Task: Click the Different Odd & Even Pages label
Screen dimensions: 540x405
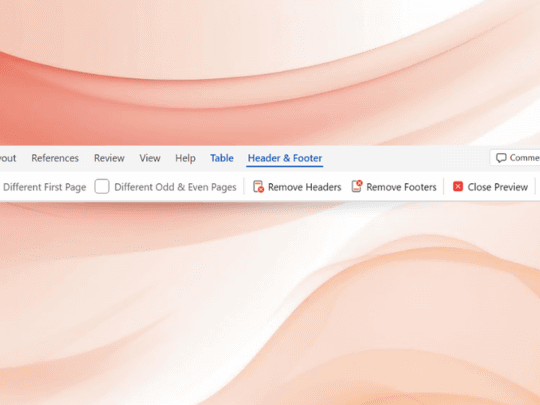Action: pos(175,187)
